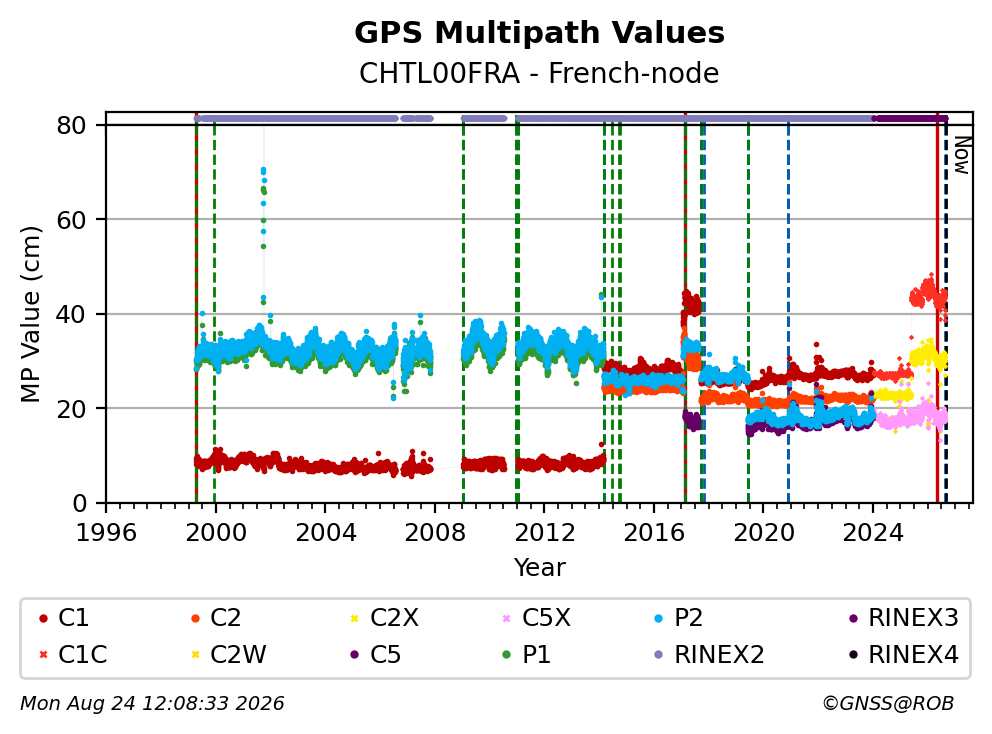Click the C1 legend marker
Screen dimensions: 992x734
43,618
